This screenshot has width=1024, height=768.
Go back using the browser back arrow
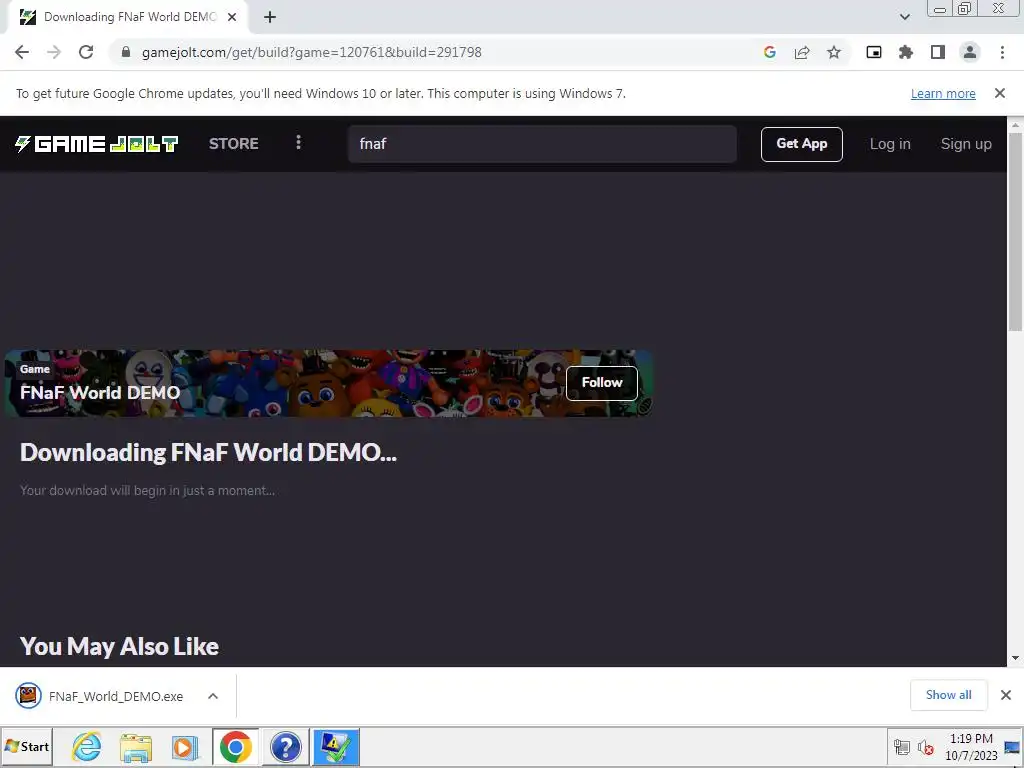[x=22, y=52]
